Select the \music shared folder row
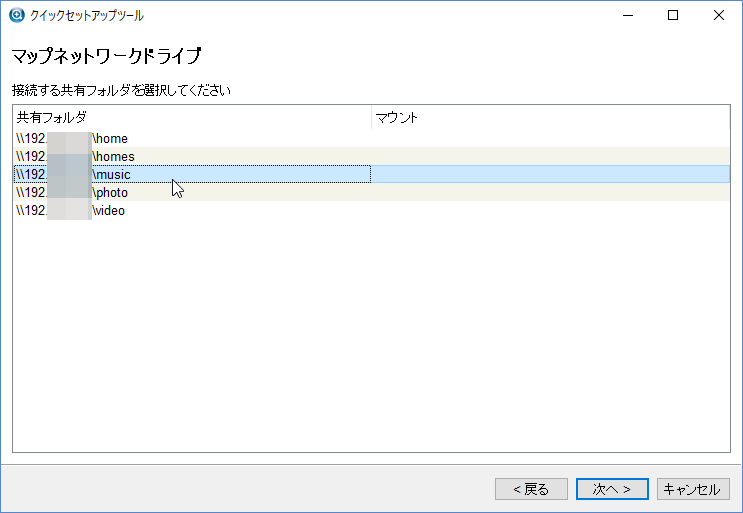Image resolution: width=743 pixels, height=513 pixels. tap(372, 174)
